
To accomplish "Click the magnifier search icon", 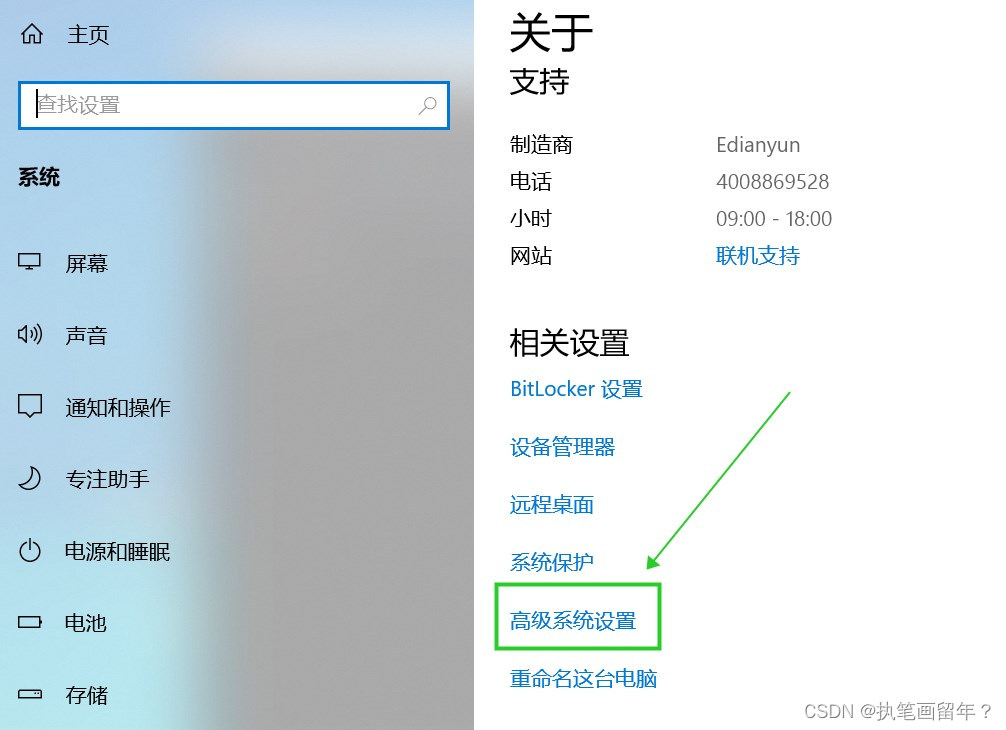I will [x=427, y=105].
